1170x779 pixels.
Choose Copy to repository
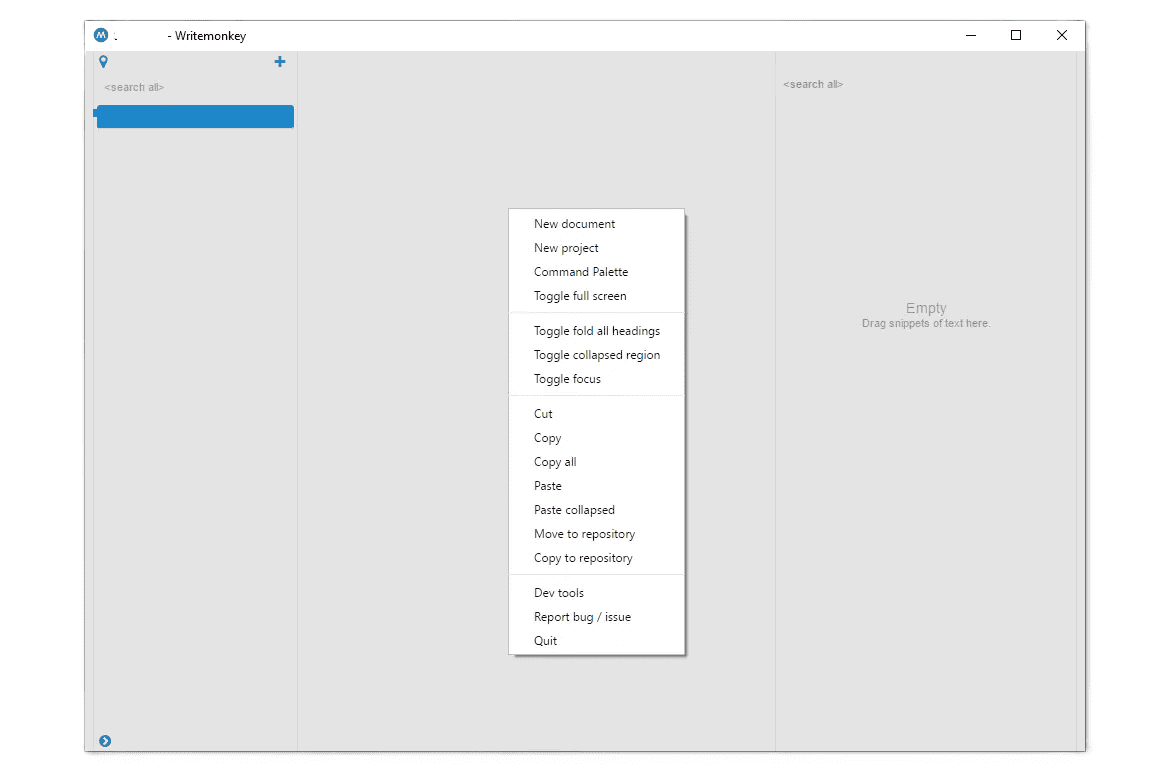click(596, 557)
